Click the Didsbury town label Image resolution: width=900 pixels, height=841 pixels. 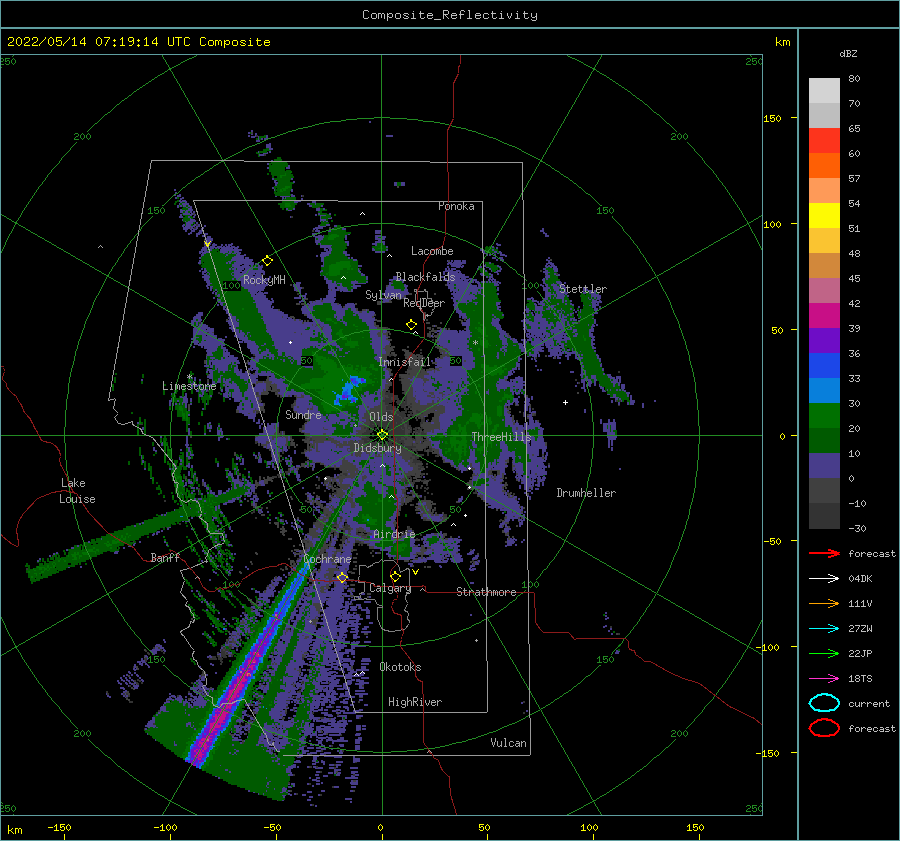[x=377, y=448]
